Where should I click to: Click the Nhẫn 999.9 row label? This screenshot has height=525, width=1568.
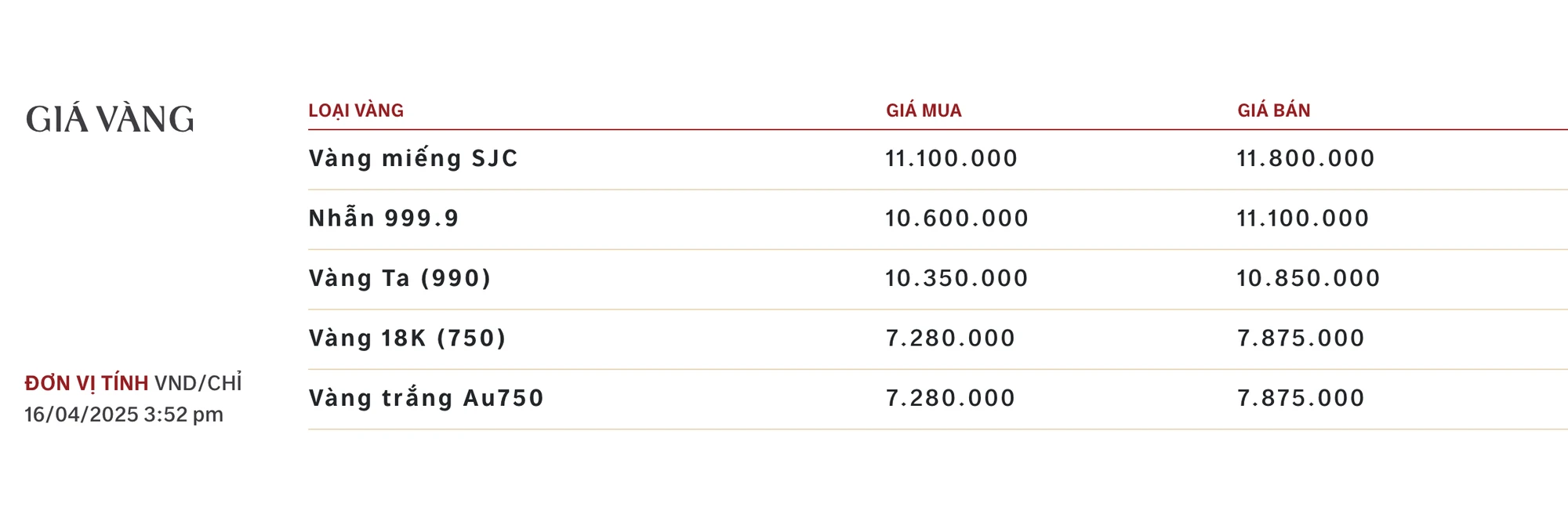383,218
